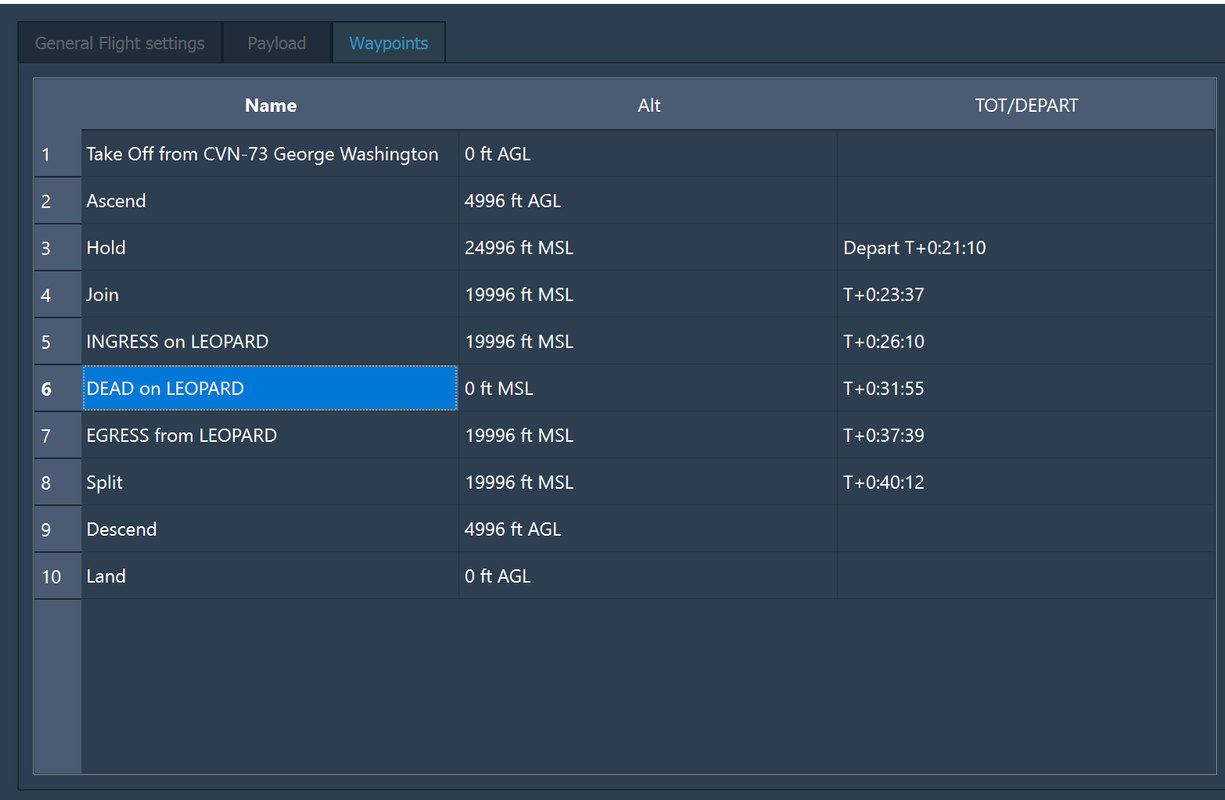Click the T+0:37:39 time cell
Screen dimensions: 1225x800
[1026, 436]
